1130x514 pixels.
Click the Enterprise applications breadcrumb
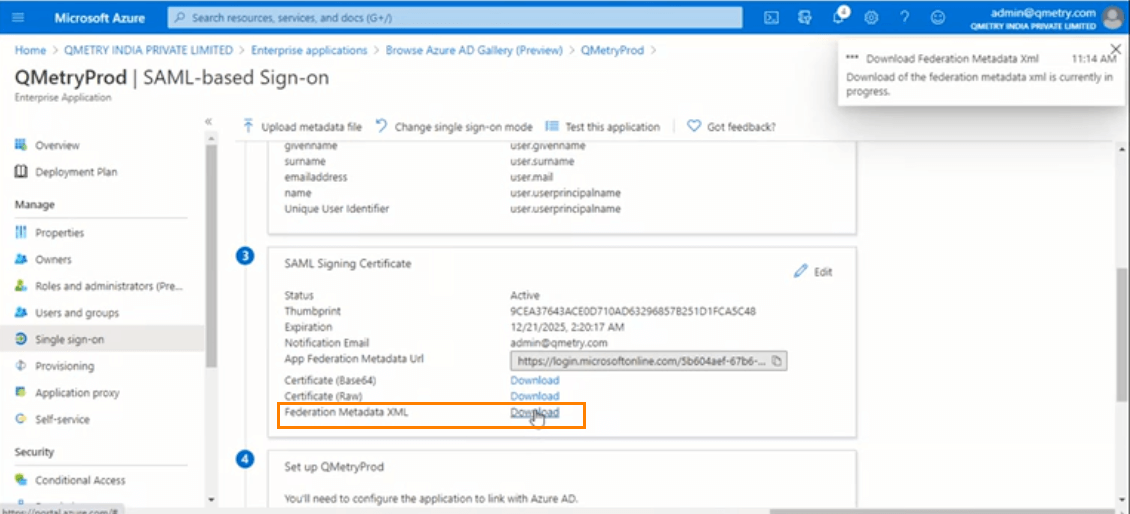pos(309,50)
